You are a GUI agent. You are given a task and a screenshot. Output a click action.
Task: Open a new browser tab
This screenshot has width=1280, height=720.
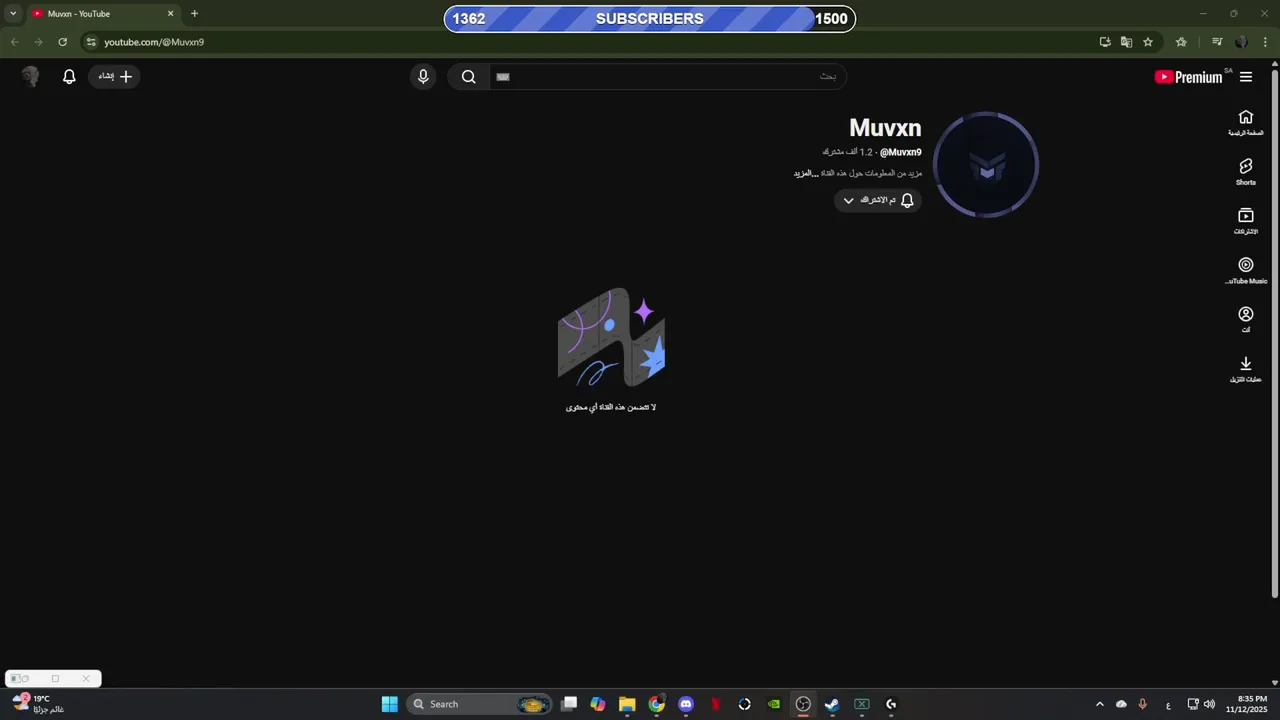[x=194, y=14]
